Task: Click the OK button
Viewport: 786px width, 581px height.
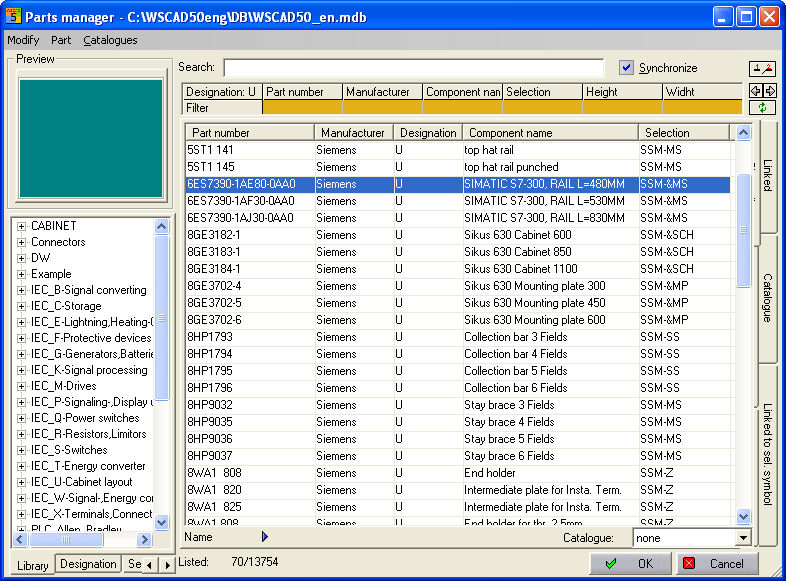Action: pos(631,563)
